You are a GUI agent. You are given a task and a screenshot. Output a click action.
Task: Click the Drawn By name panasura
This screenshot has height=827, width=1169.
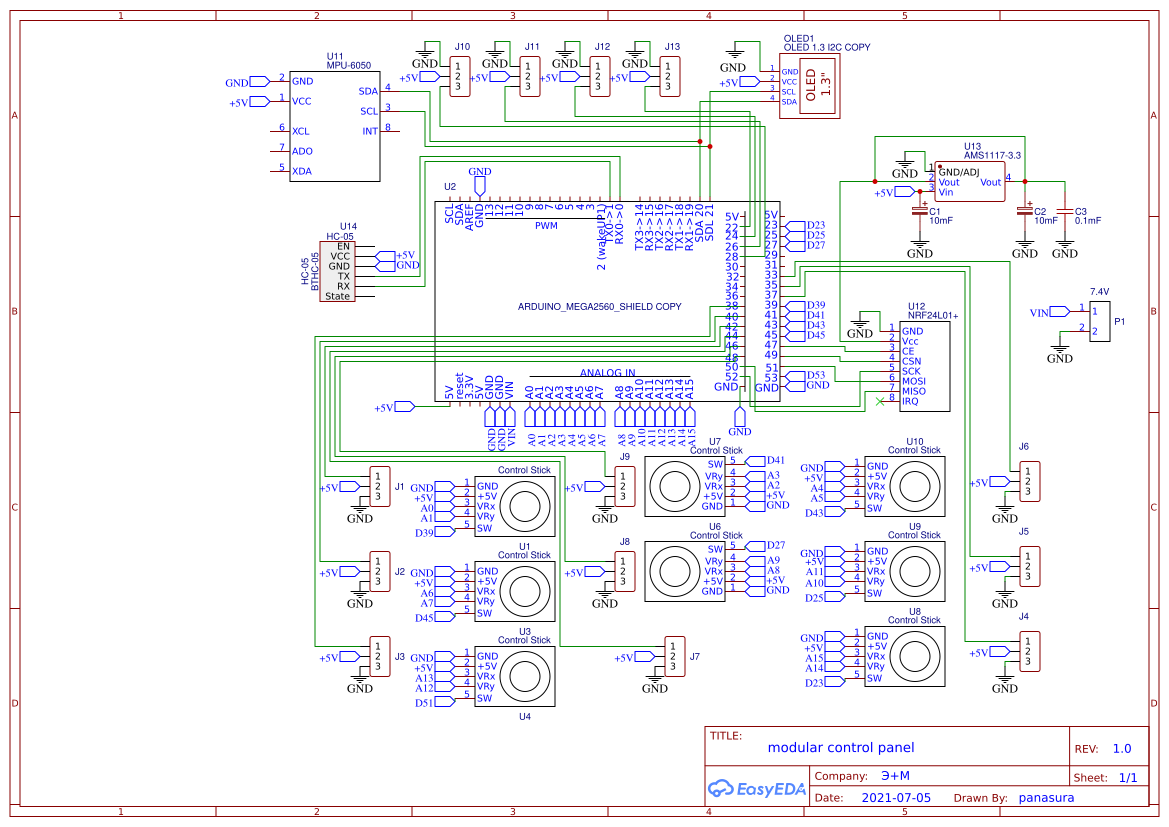(1046, 797)
